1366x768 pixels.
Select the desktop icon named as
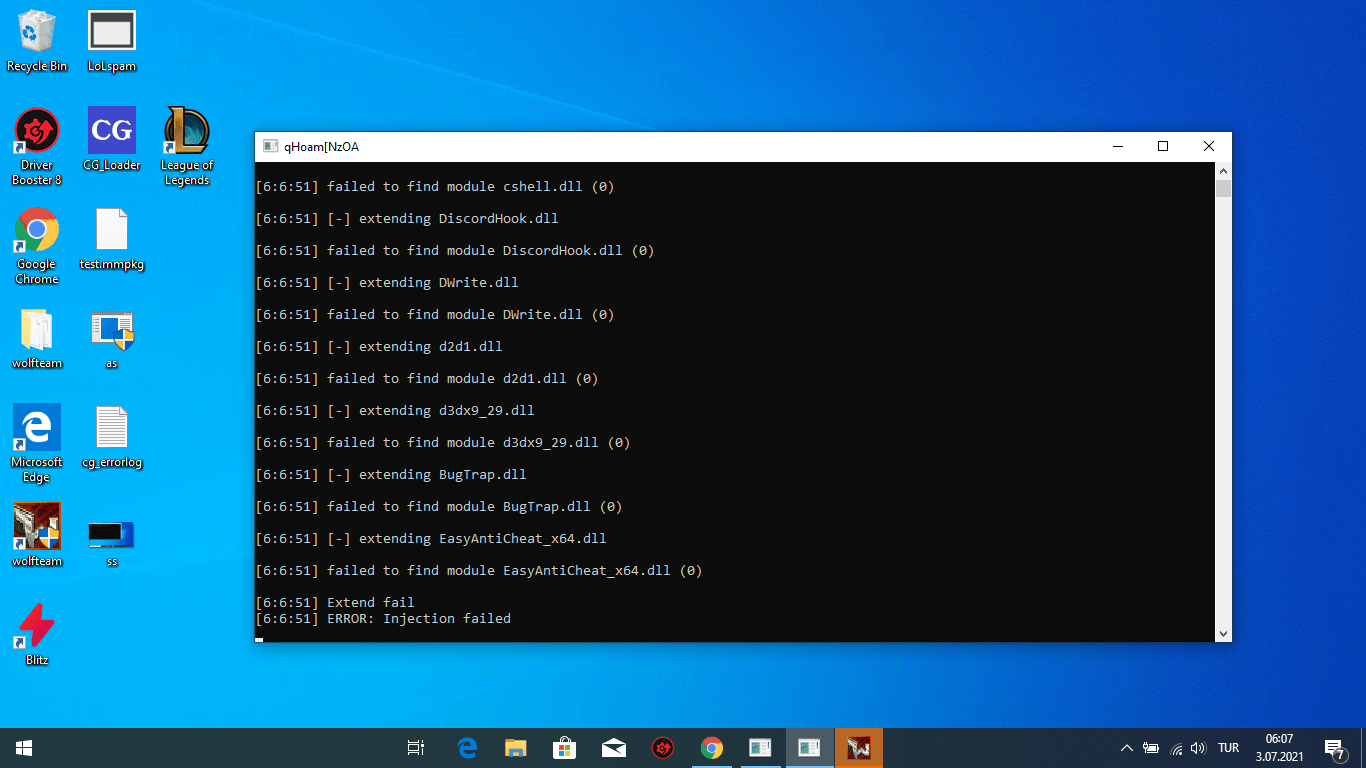tap(112, 338)
